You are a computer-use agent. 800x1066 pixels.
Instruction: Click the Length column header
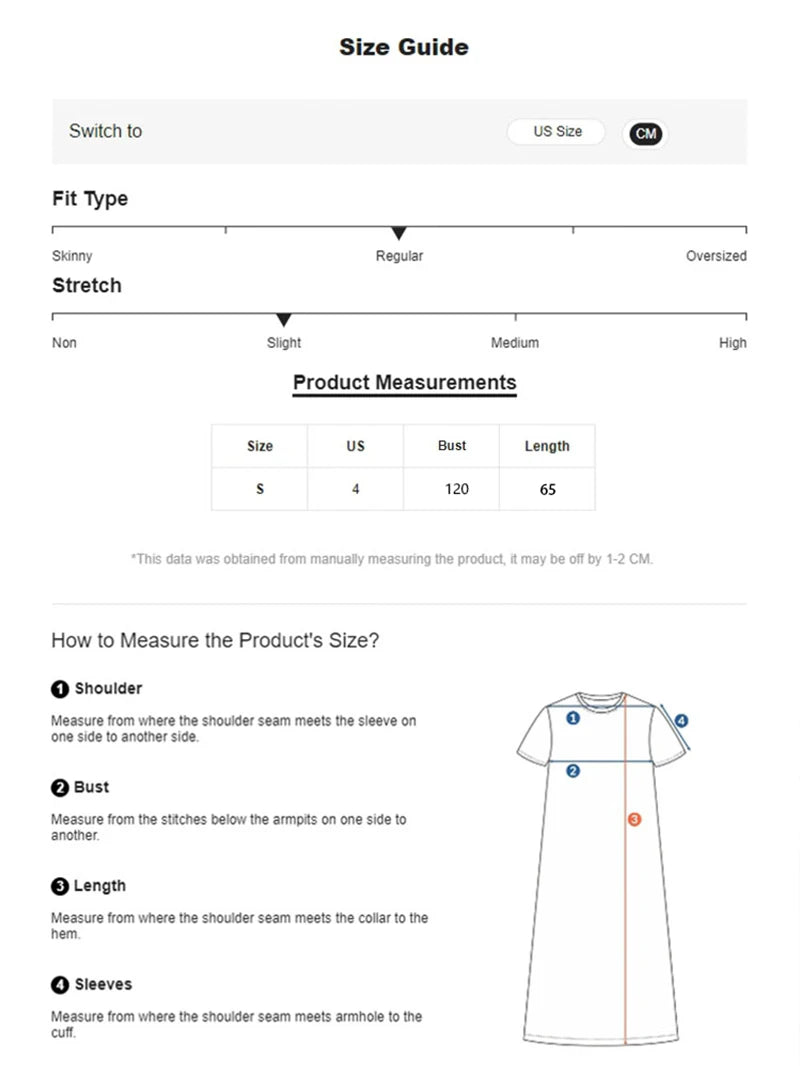tap(547, 446)
